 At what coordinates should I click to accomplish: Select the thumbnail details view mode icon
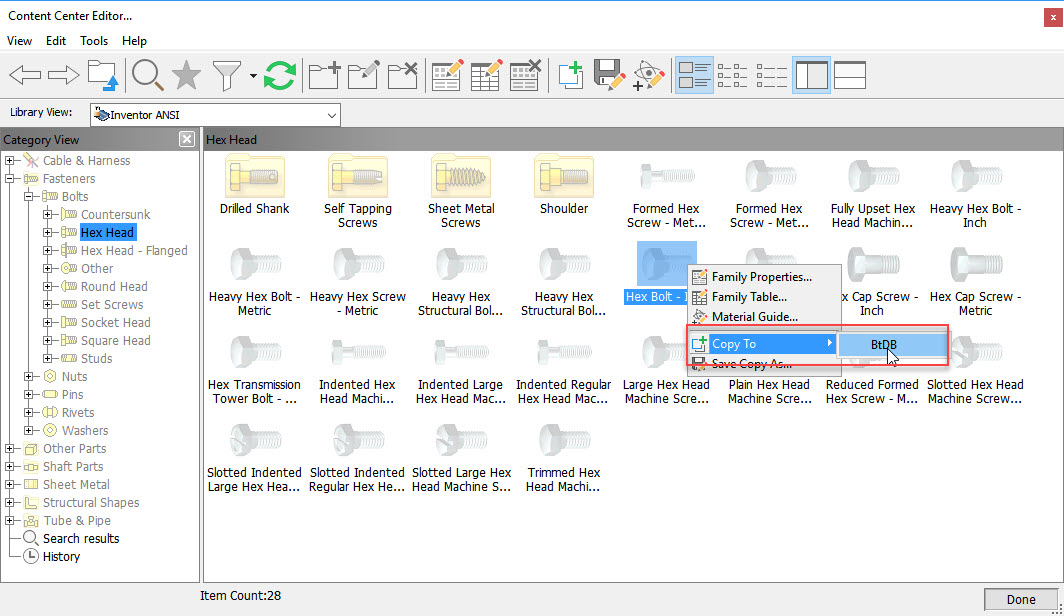(694, 75)
